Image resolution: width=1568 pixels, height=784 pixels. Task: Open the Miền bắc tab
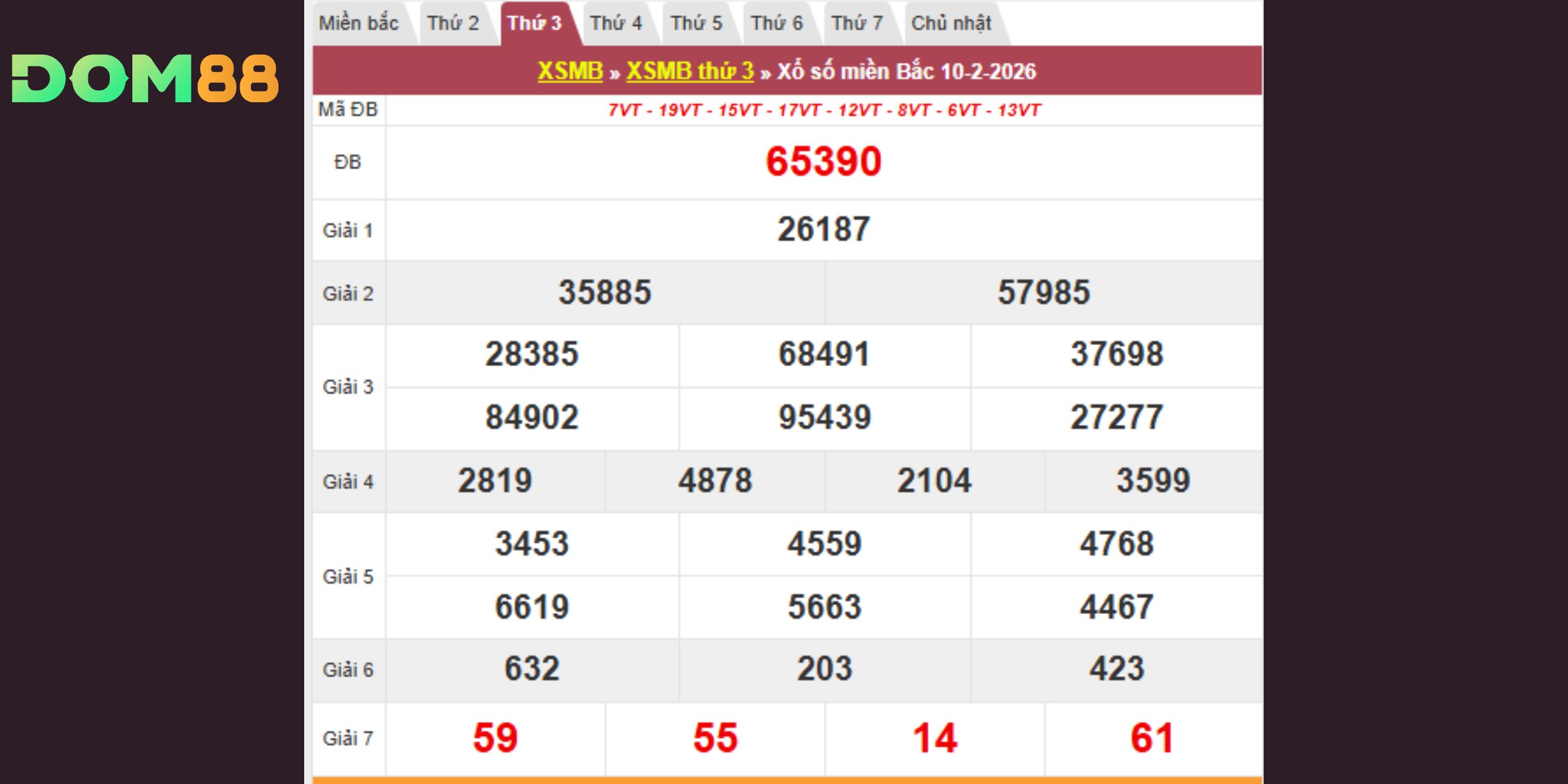359,24
